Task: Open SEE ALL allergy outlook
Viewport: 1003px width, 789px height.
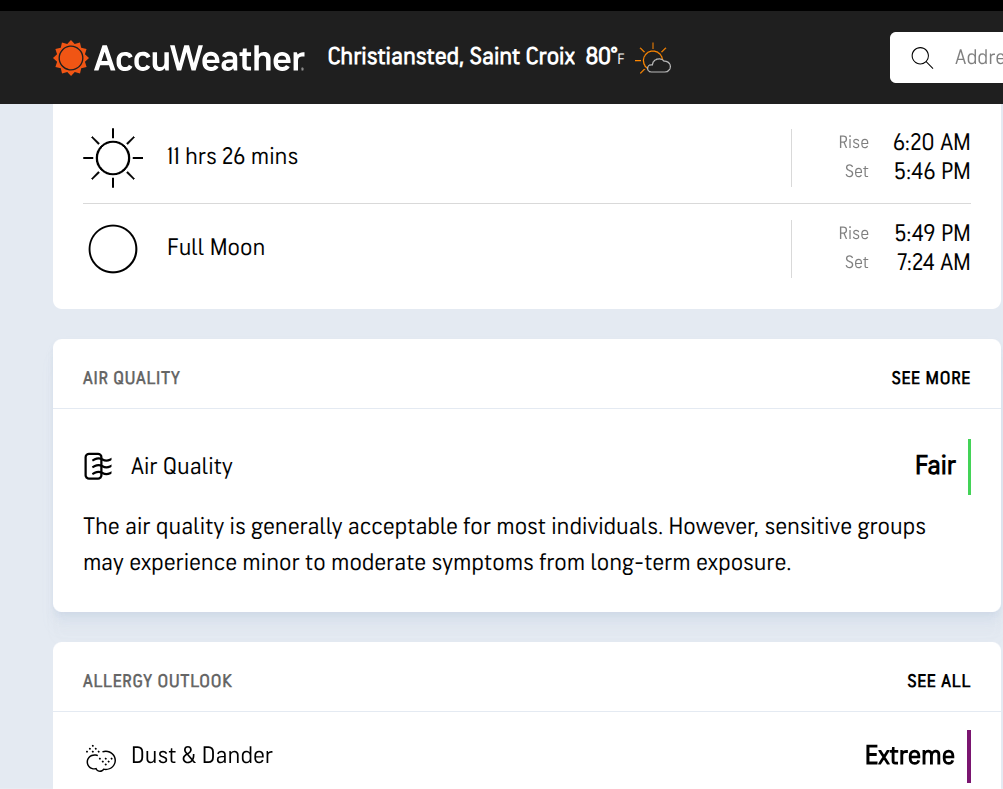Action: click(938, 681)
